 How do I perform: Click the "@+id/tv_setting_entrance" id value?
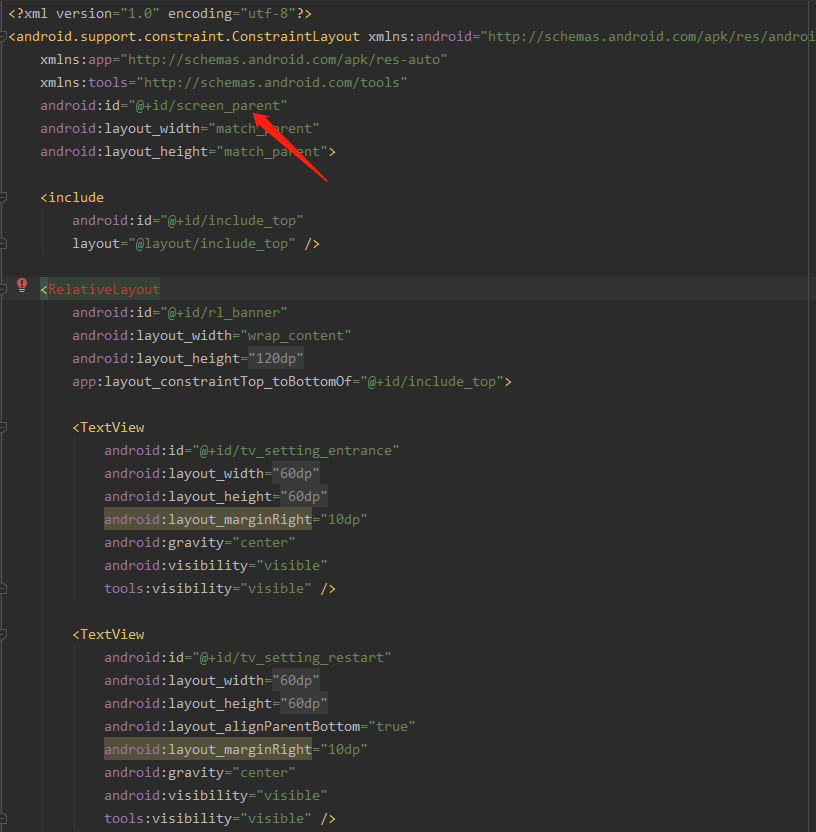tap(296, 450)
